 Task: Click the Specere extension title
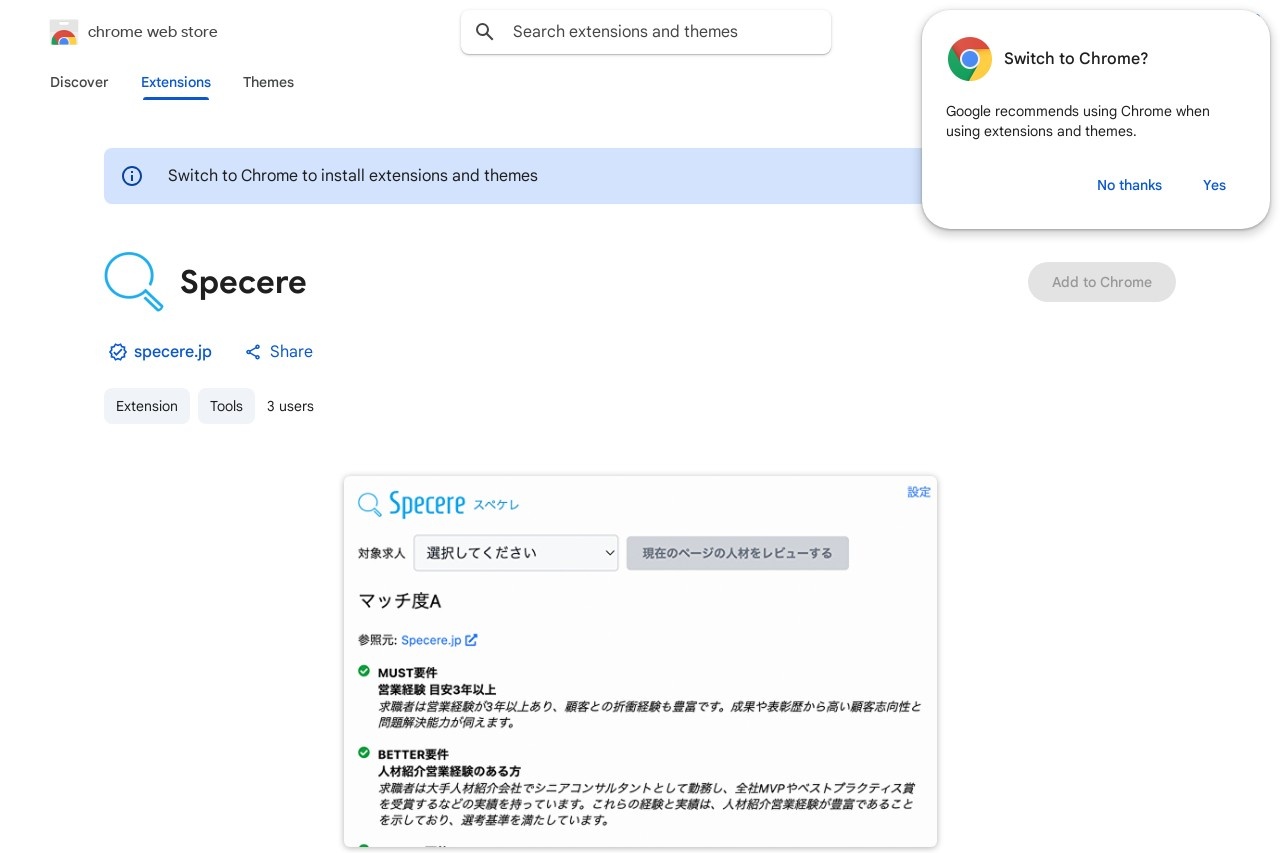[243, 282]
